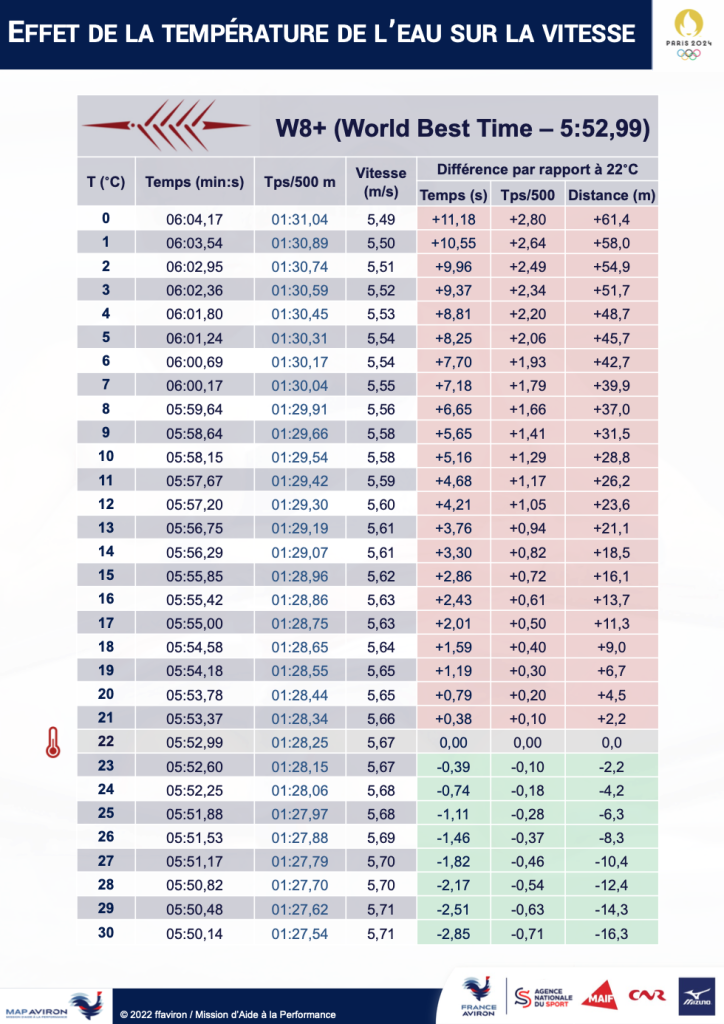Click the 22 °C temperature row label
Image resolution: width=724 pixels, height=1024 pixels.
click(106, 742)
